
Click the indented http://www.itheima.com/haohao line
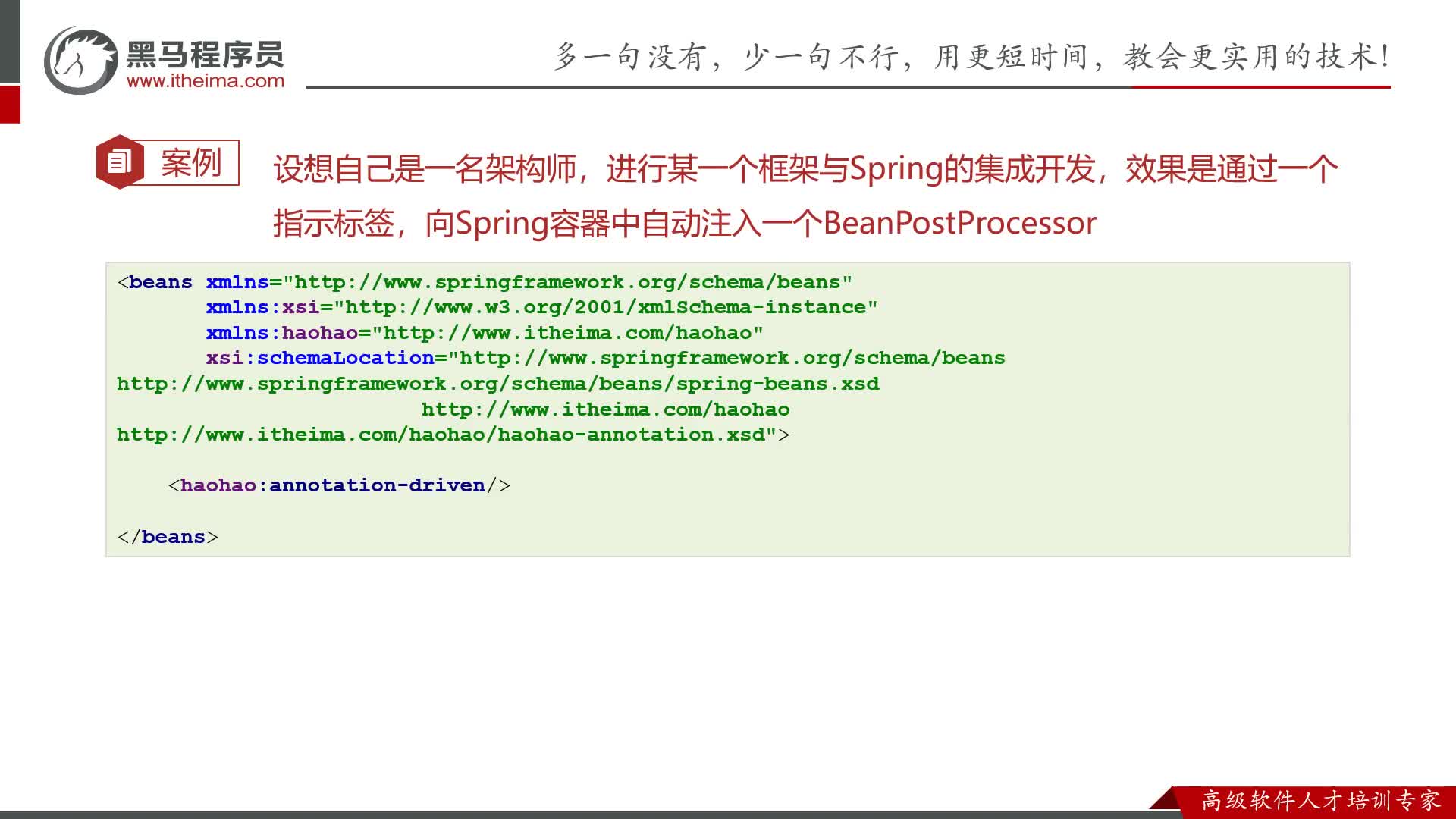point(605,409)
